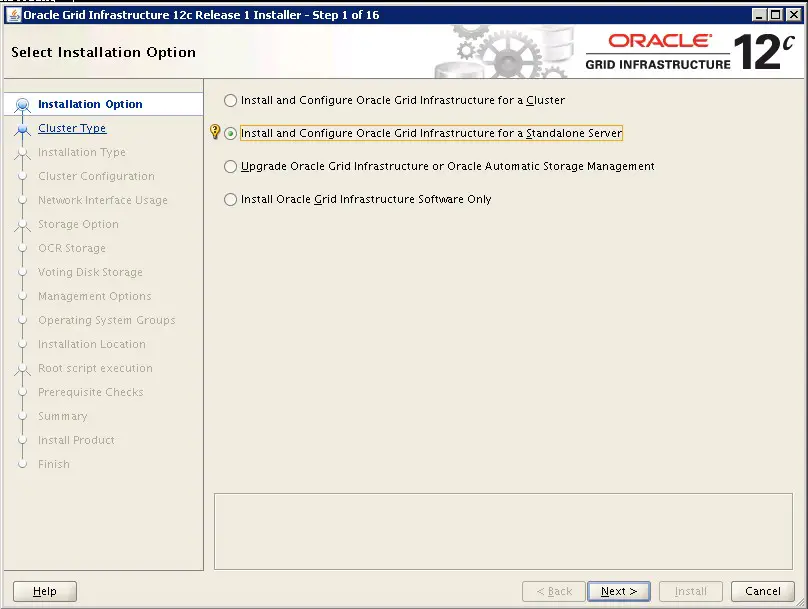This screenshot has width=808, height=609.
Task: Click the Storage Option step label
Action: pos(78,224)
